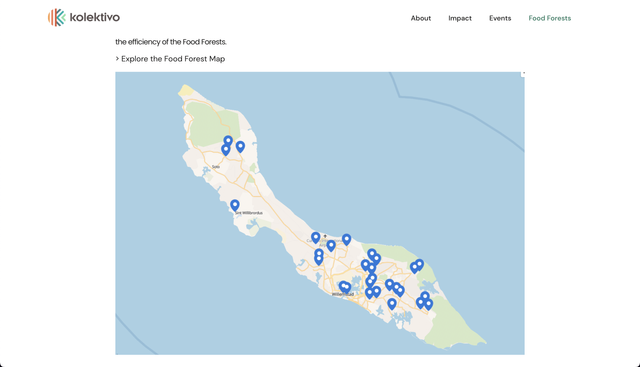Click the map pin at Sint Willibrordus
640x367 pixels.
235,205
